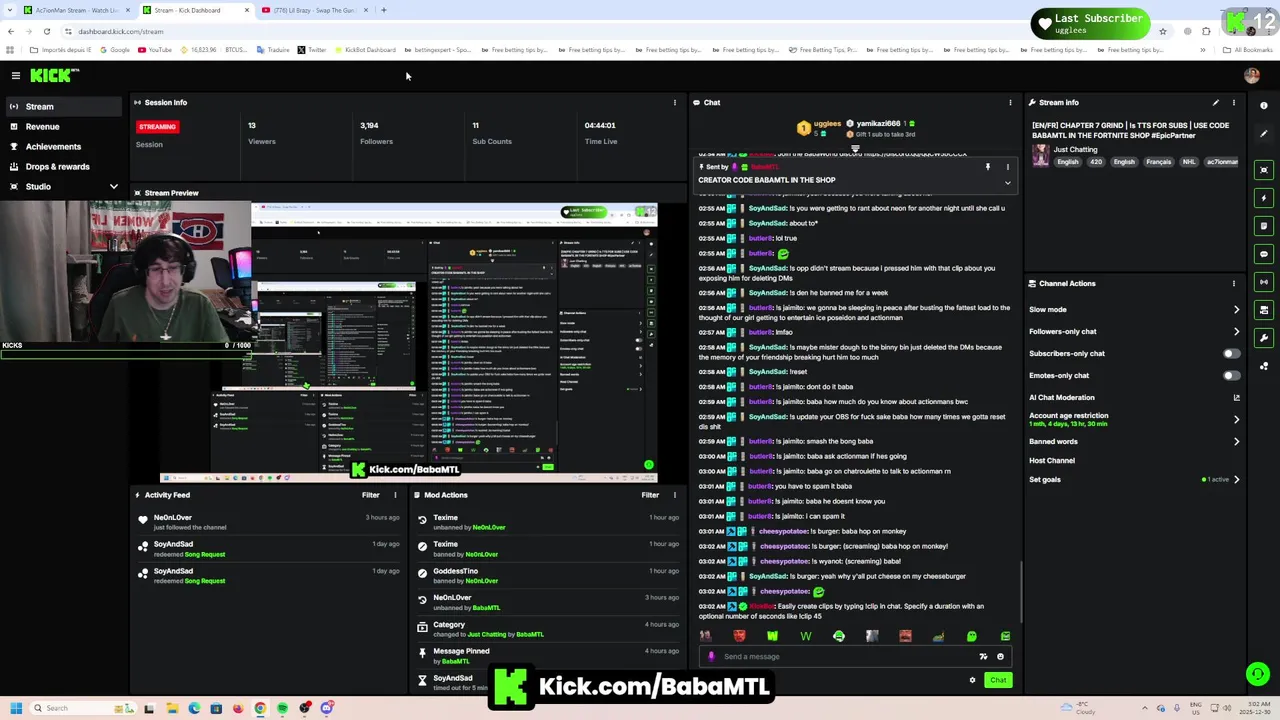Click the info icon in right sidebar
The height and width of the screenshot is (720, 1280).
tap(1264, 105)
